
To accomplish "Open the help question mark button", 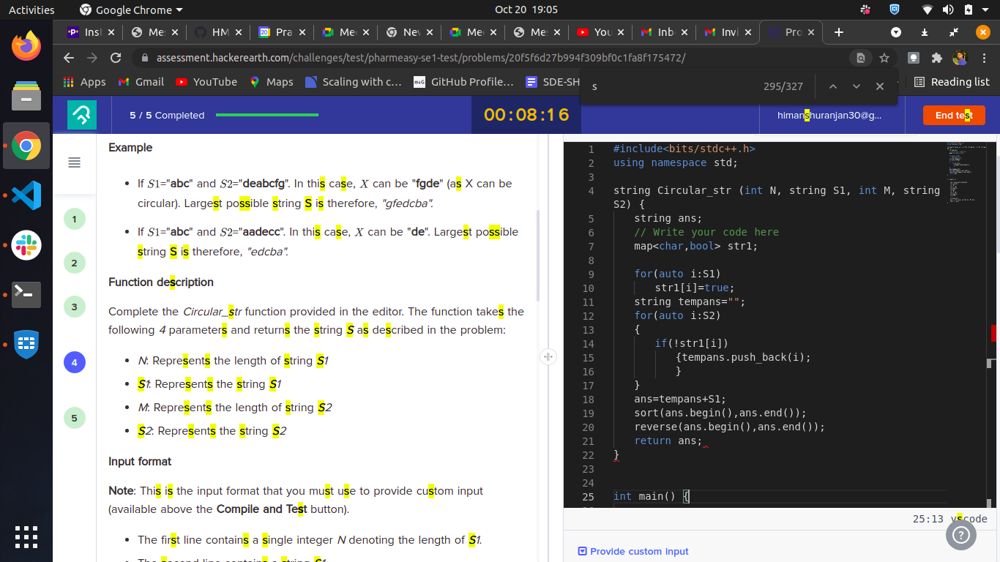I will click(961, 535).
